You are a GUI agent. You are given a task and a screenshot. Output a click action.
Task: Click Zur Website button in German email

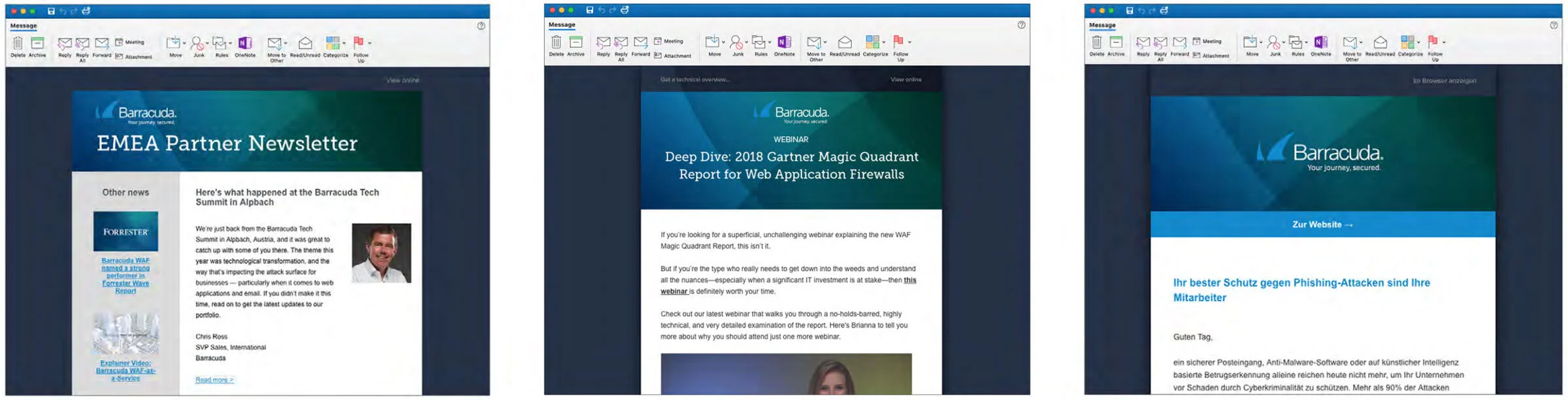click(x=1322, y=225)
